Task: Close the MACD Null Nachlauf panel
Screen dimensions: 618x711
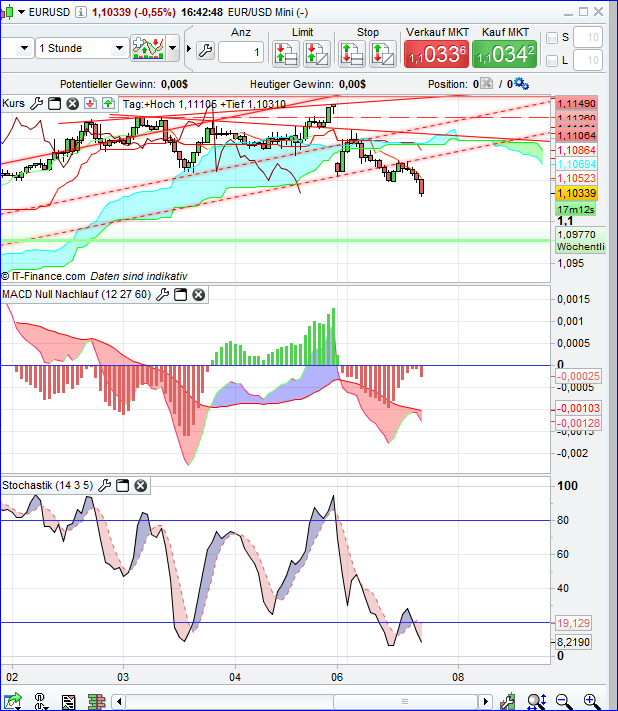Action: pos(199,295)
